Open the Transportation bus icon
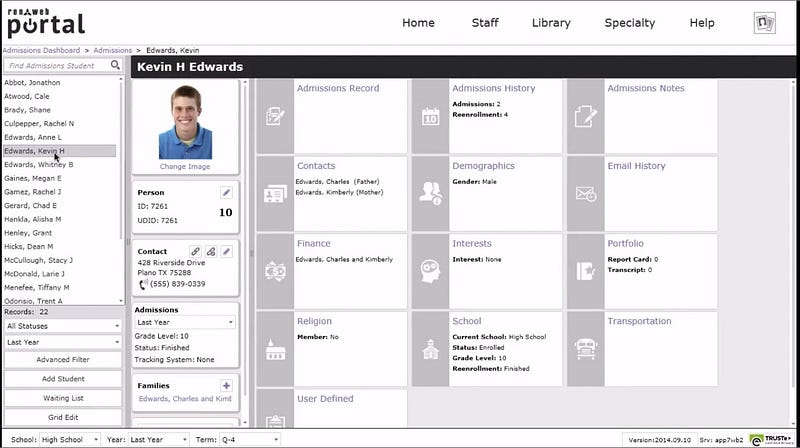 [586, 350]
